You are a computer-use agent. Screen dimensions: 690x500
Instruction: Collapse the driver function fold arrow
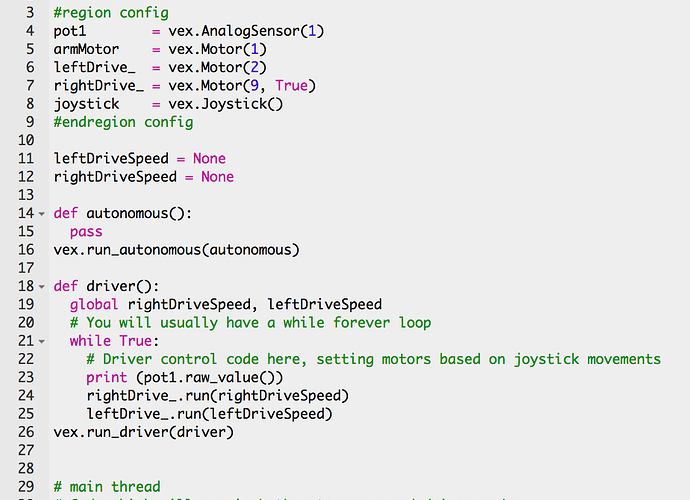pyautogui.click(x=42, y=287)
